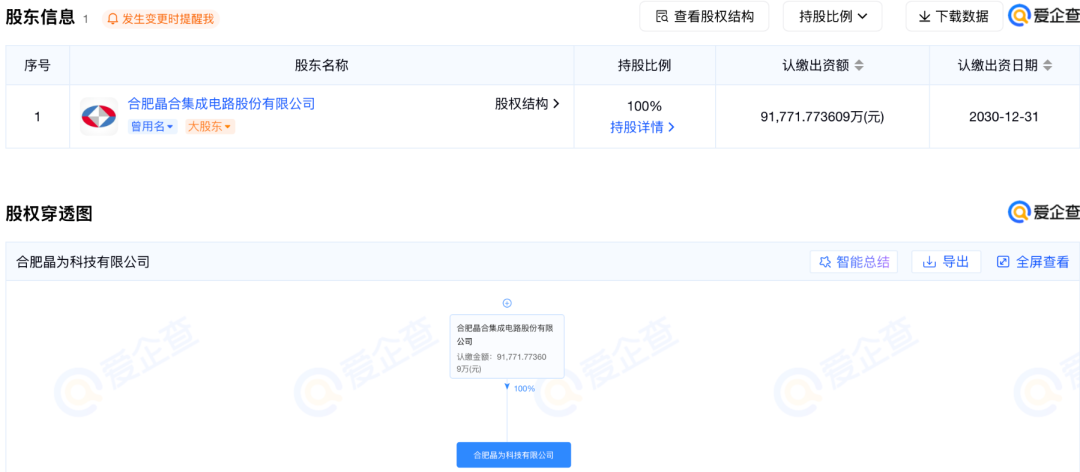The height and width of the screenshot is (472, 1080).
Task: Click the 股东信息 section heading
Action: (x=40, y=17)
